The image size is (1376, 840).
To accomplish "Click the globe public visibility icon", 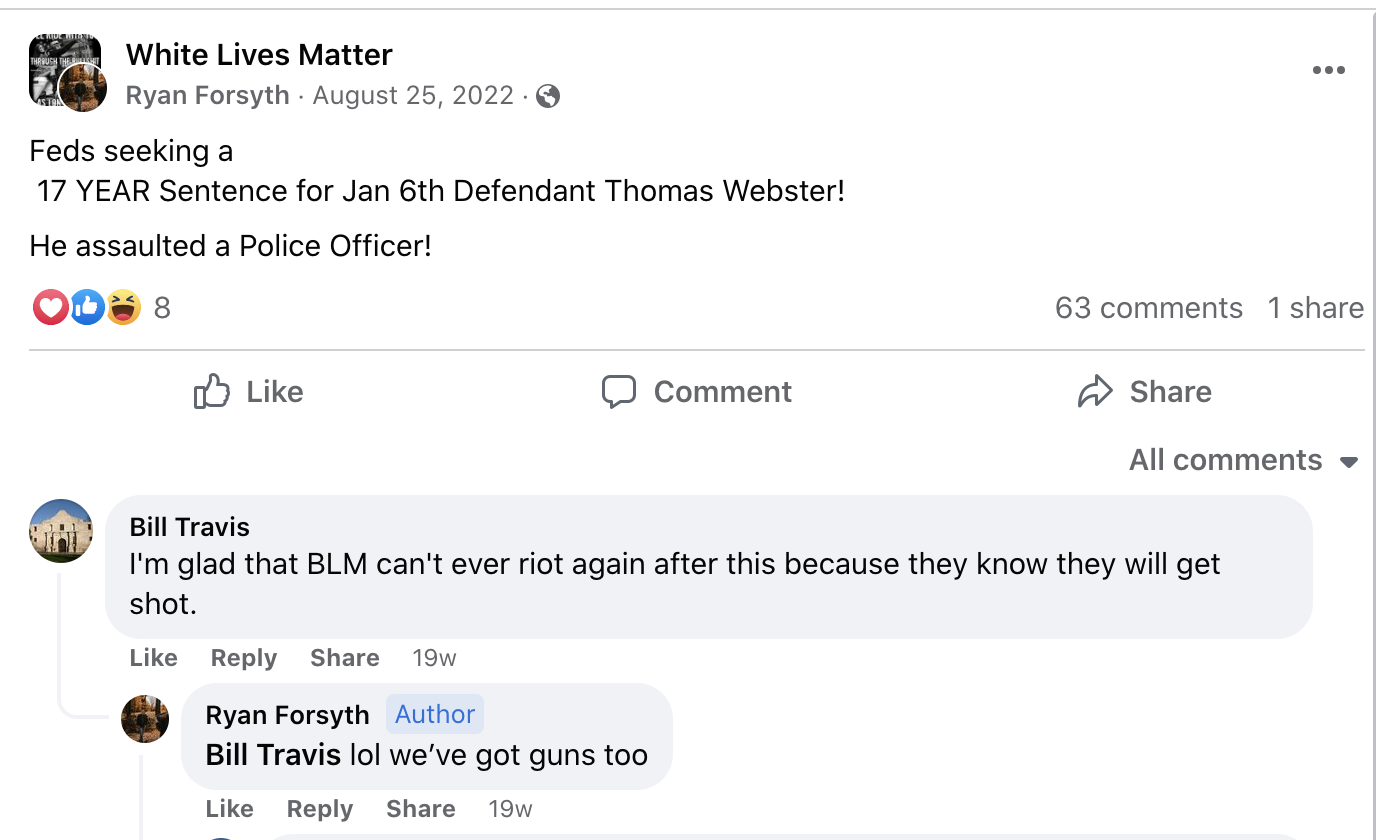I will point(548,96).
